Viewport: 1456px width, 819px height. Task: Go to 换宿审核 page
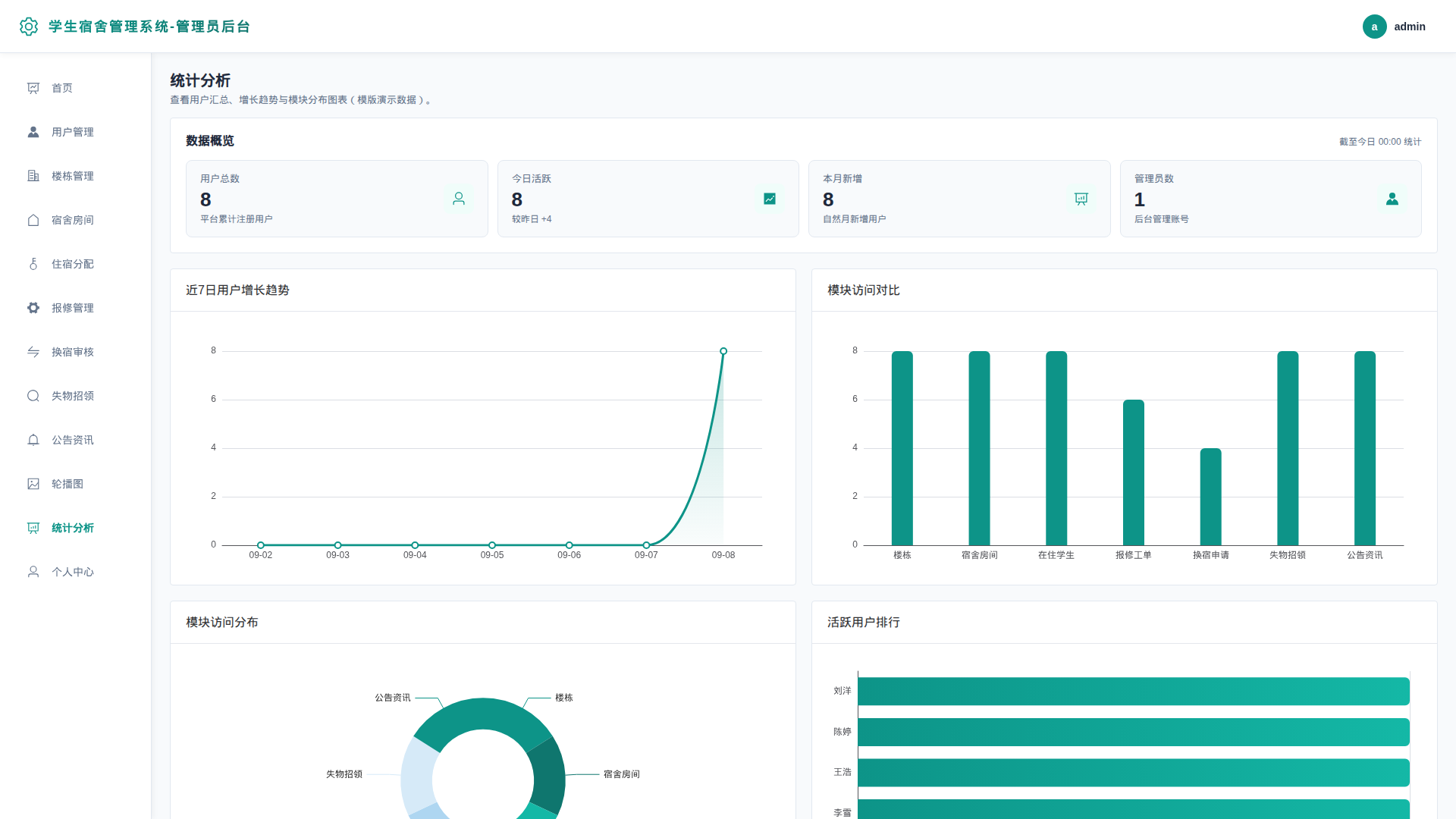coord(76,352)
